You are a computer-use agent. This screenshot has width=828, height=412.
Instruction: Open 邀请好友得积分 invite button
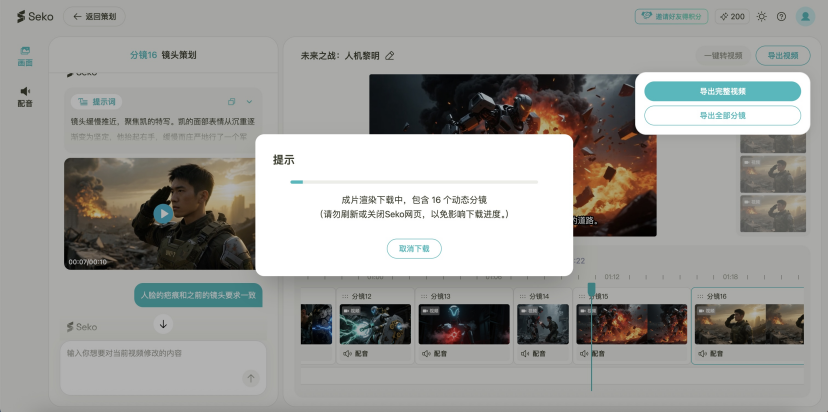pos(671,16)
